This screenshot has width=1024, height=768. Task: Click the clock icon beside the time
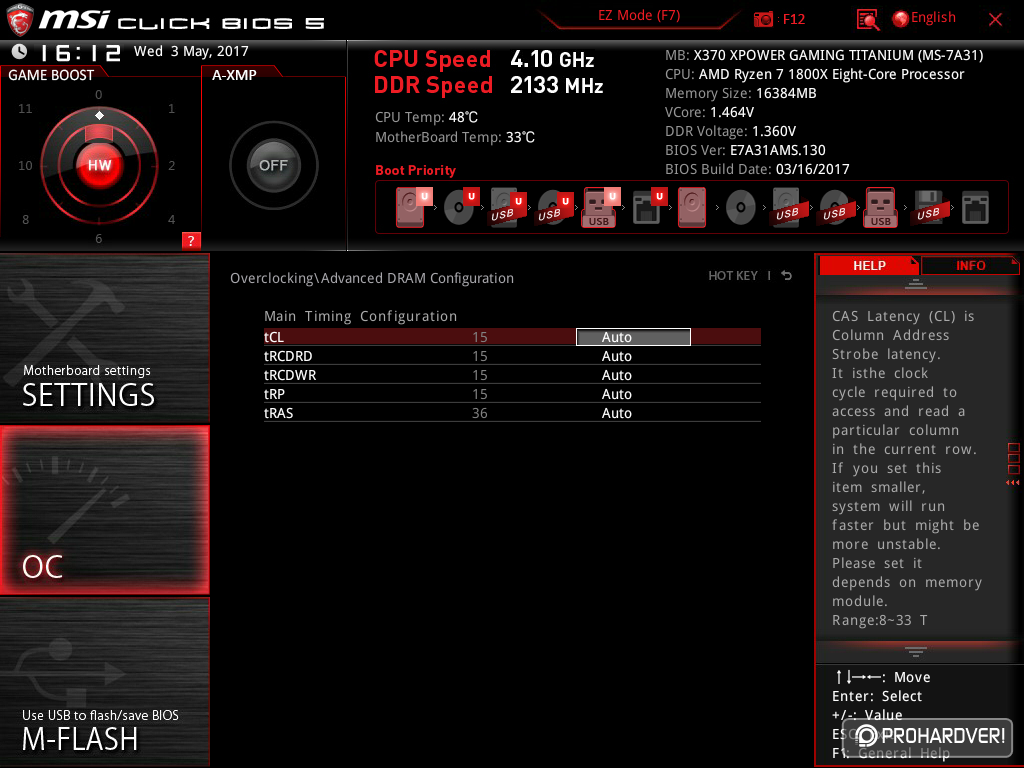point(20,52)
